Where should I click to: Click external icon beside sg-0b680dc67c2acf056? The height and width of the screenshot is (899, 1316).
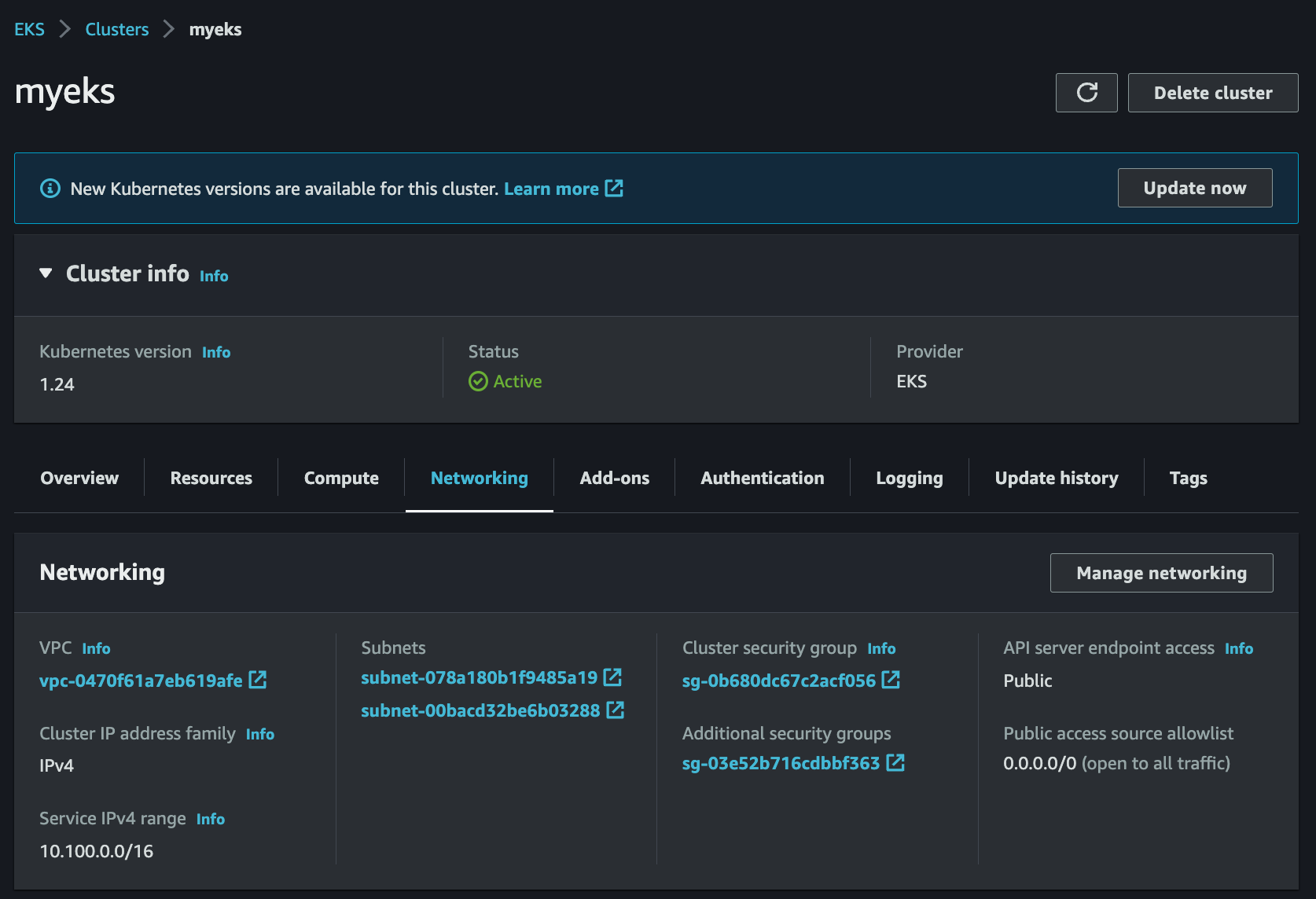coord(891,680)
